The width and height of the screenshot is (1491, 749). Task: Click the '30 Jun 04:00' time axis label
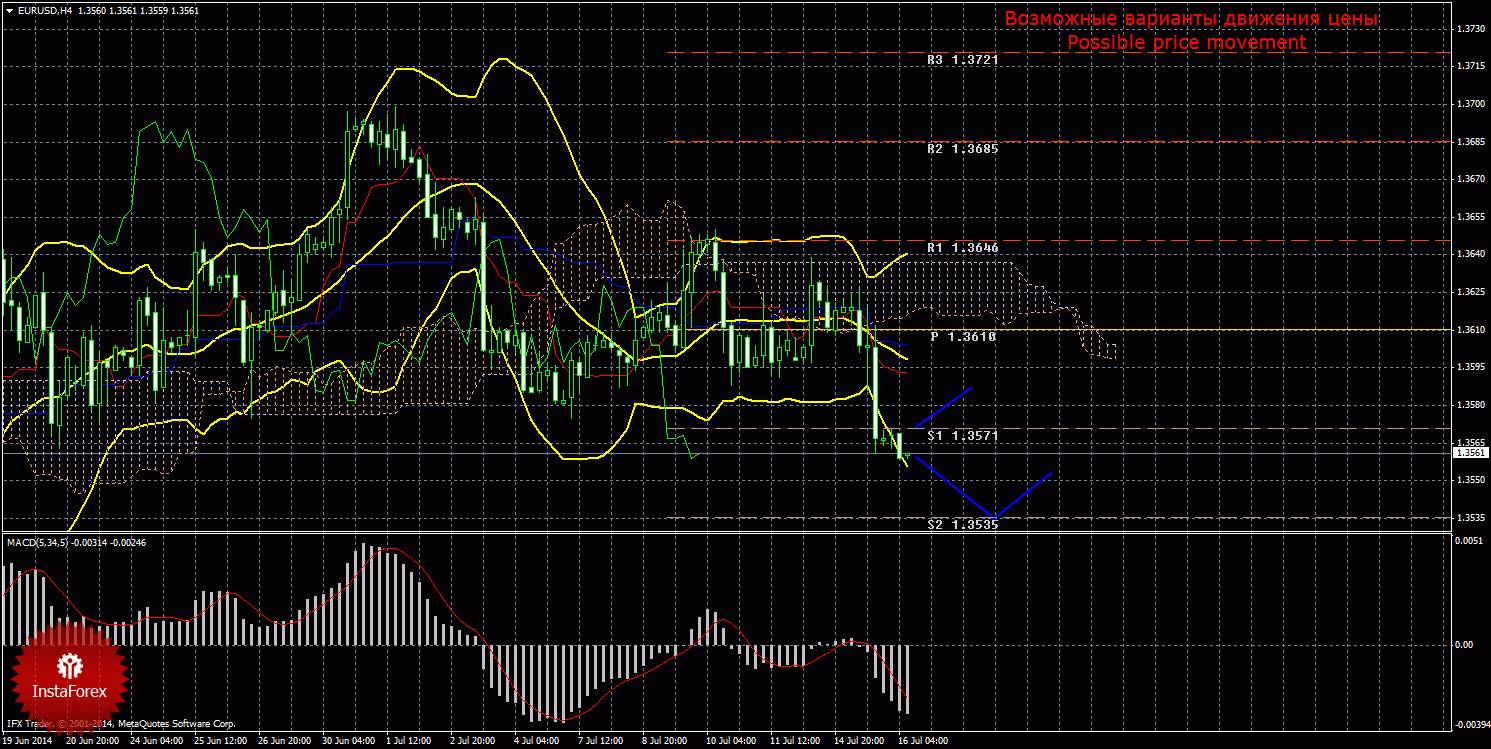(348, 742)
